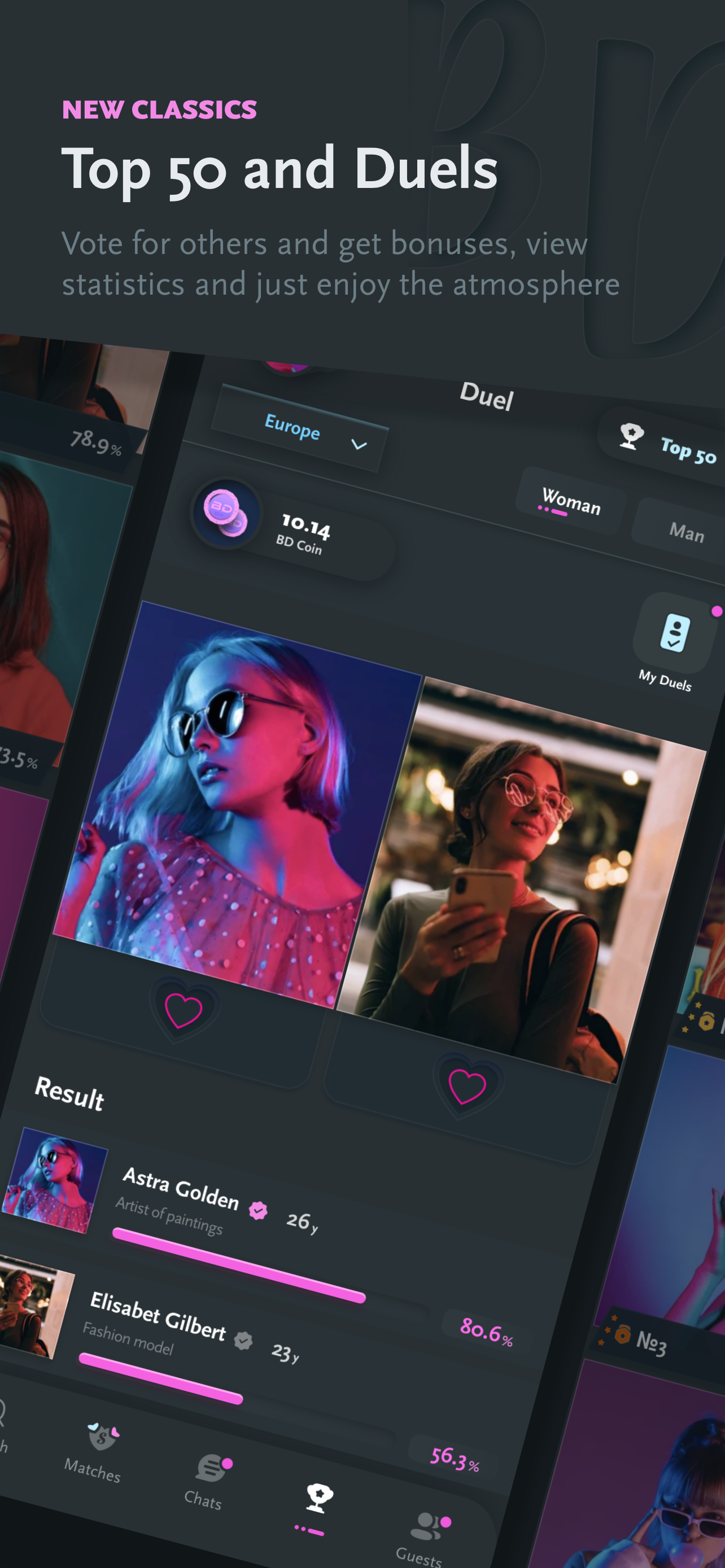The width and height of the screenshot is (725, 1568).
Task: Vote heart for the woman holding phone
Action: click(x=467, y=1086)
